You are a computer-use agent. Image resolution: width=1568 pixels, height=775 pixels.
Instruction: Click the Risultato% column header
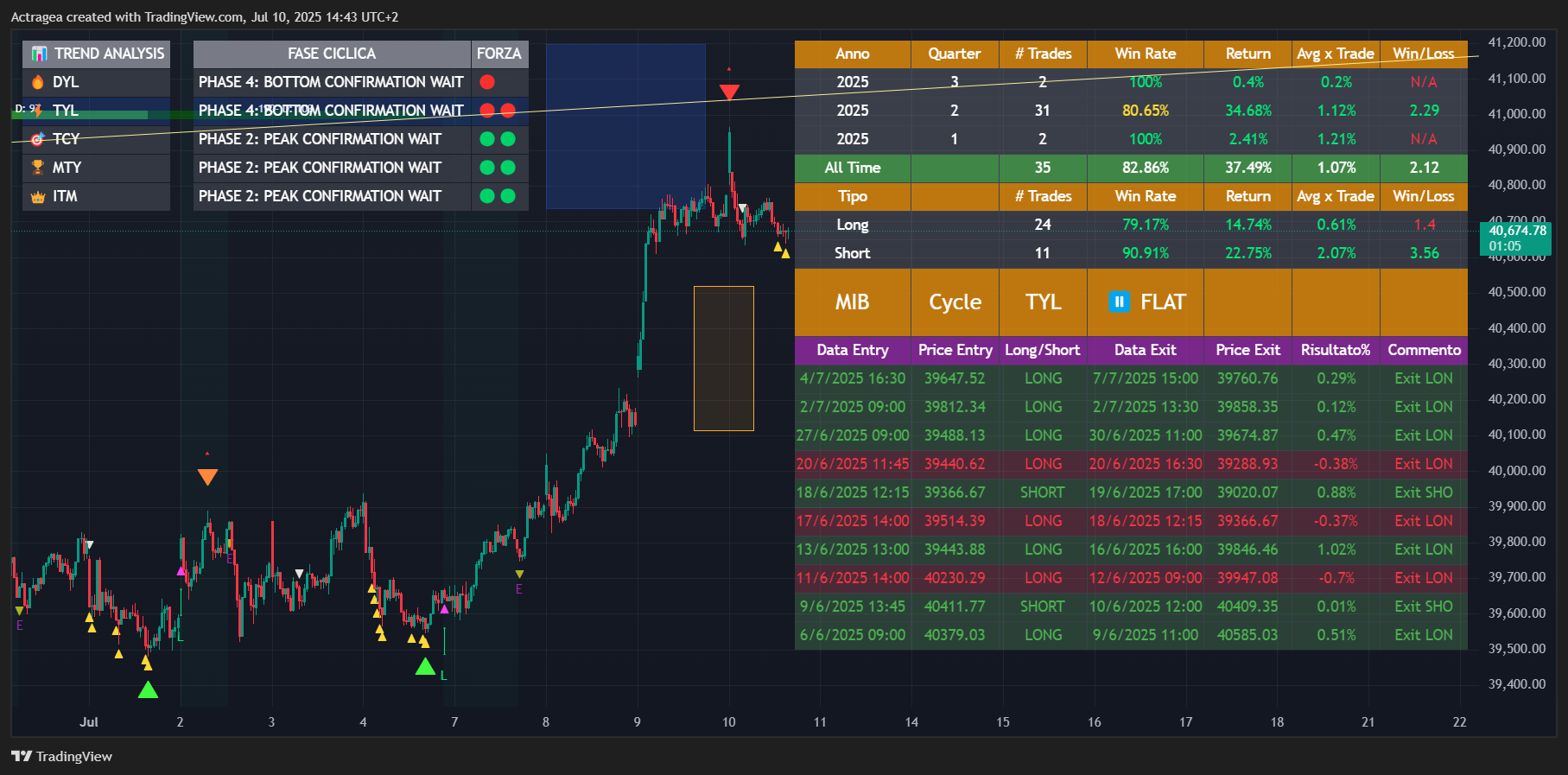click(1336, 350)
